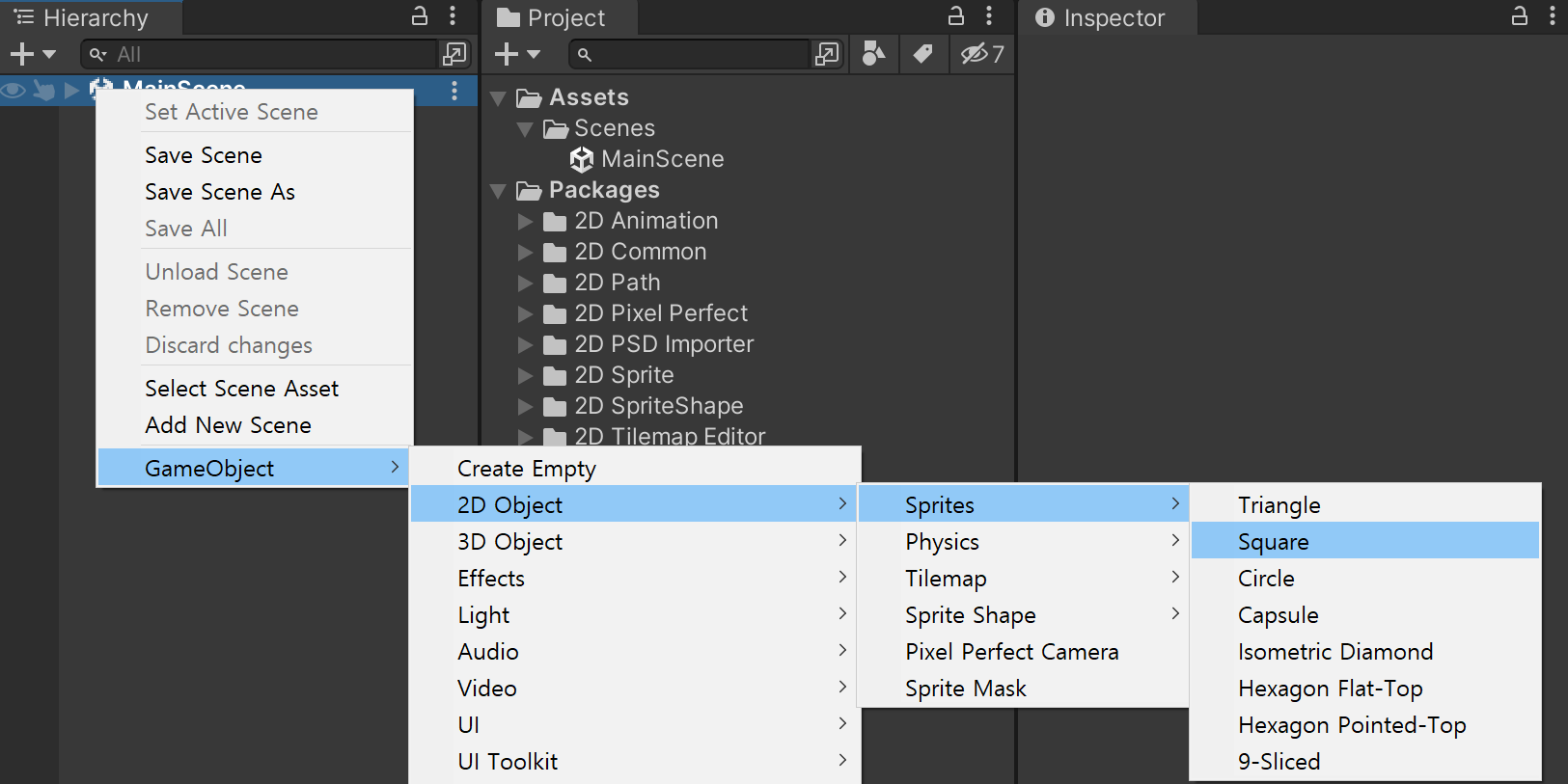
Task: Expand the MainScene hierarchy arrow
Action: [x=71, y=91]
